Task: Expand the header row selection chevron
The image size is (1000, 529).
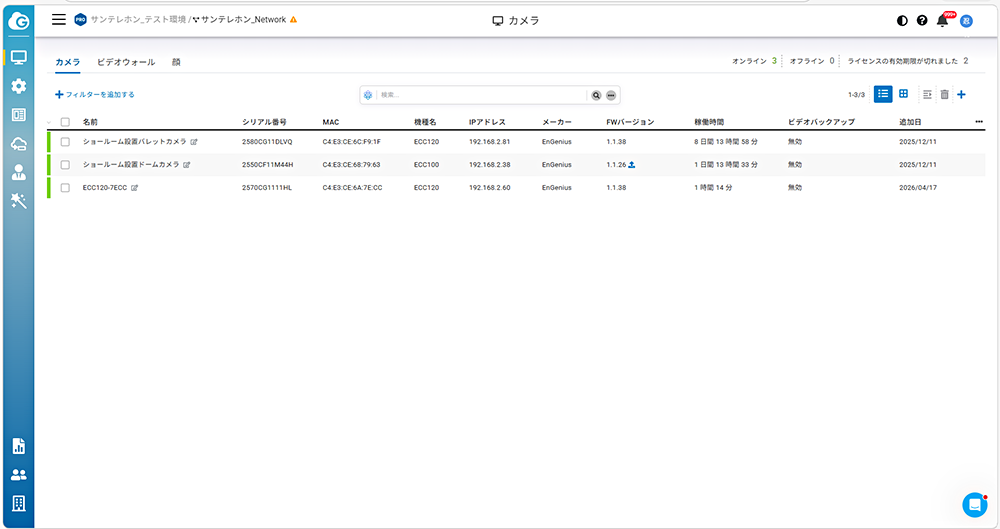Action: [49, 122]
